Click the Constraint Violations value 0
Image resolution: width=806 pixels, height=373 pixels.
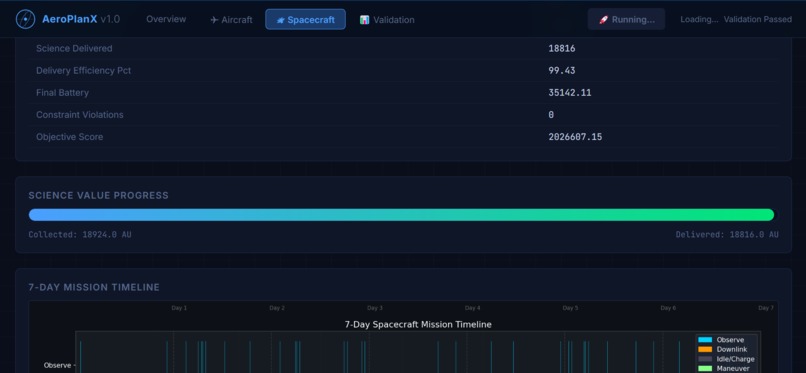pyautogui.click(x=551, y=115)
